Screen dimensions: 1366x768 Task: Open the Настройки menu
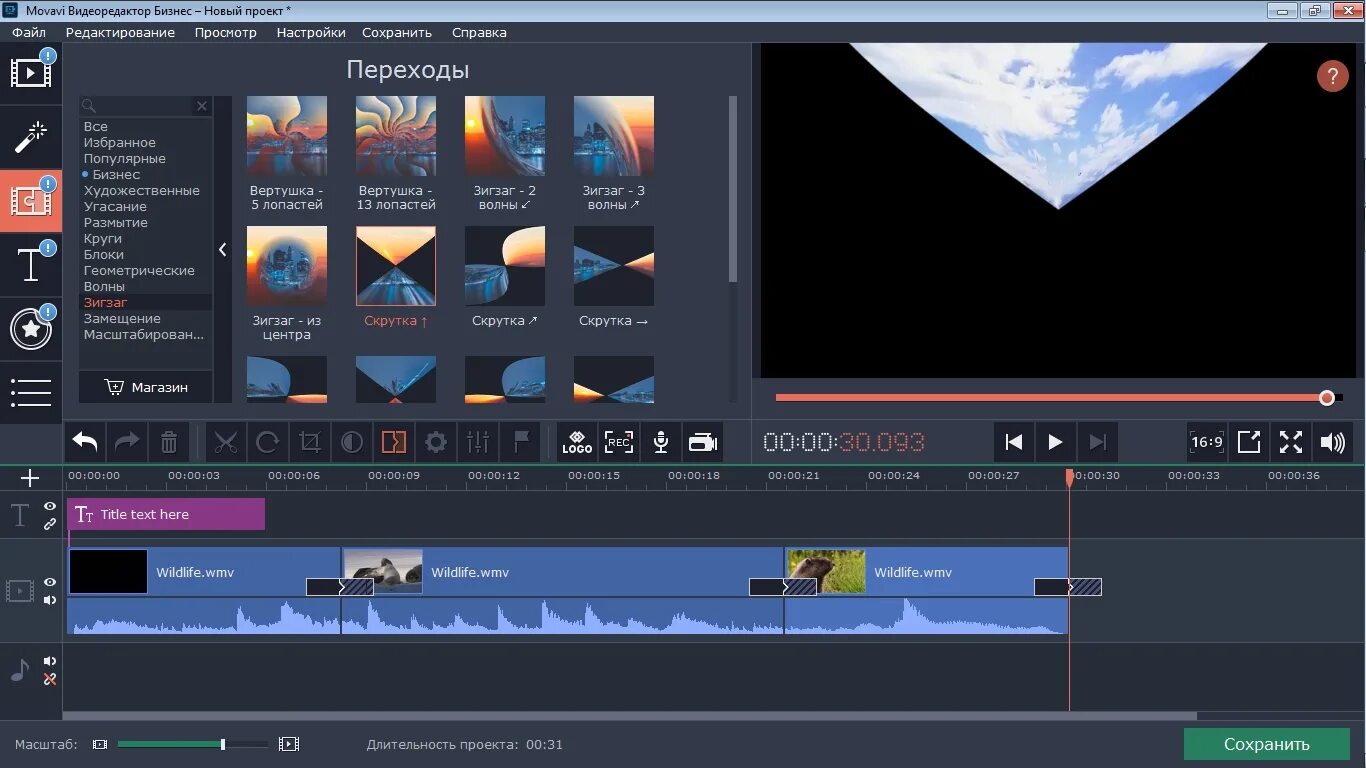311,32
